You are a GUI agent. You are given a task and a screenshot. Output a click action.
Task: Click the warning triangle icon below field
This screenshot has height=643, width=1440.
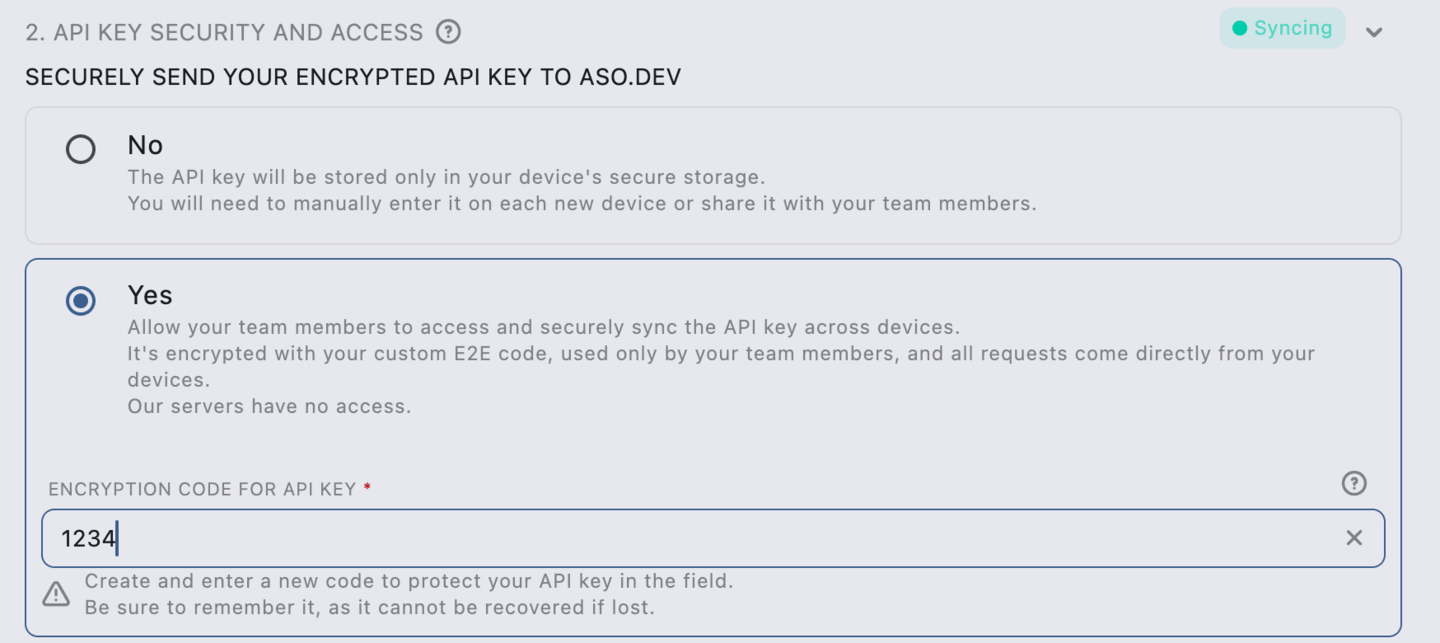click(x=56, y=594)
